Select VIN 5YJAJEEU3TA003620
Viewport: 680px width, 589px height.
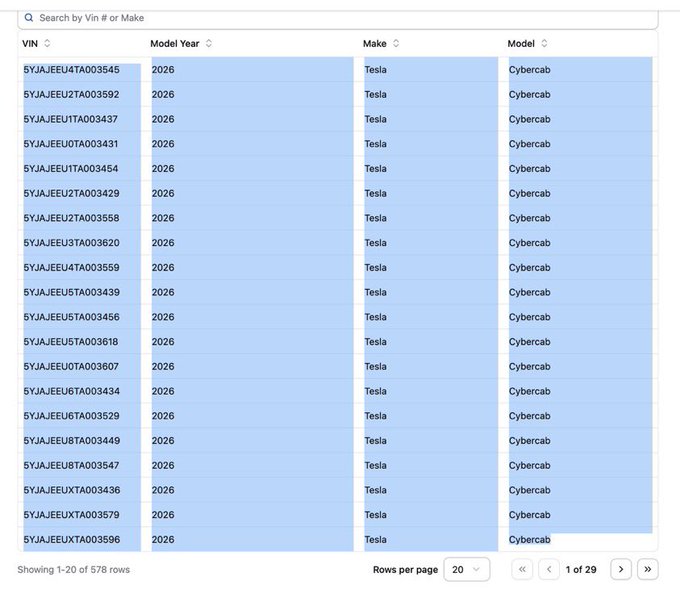pyautogui.click(x=72, y=243)
